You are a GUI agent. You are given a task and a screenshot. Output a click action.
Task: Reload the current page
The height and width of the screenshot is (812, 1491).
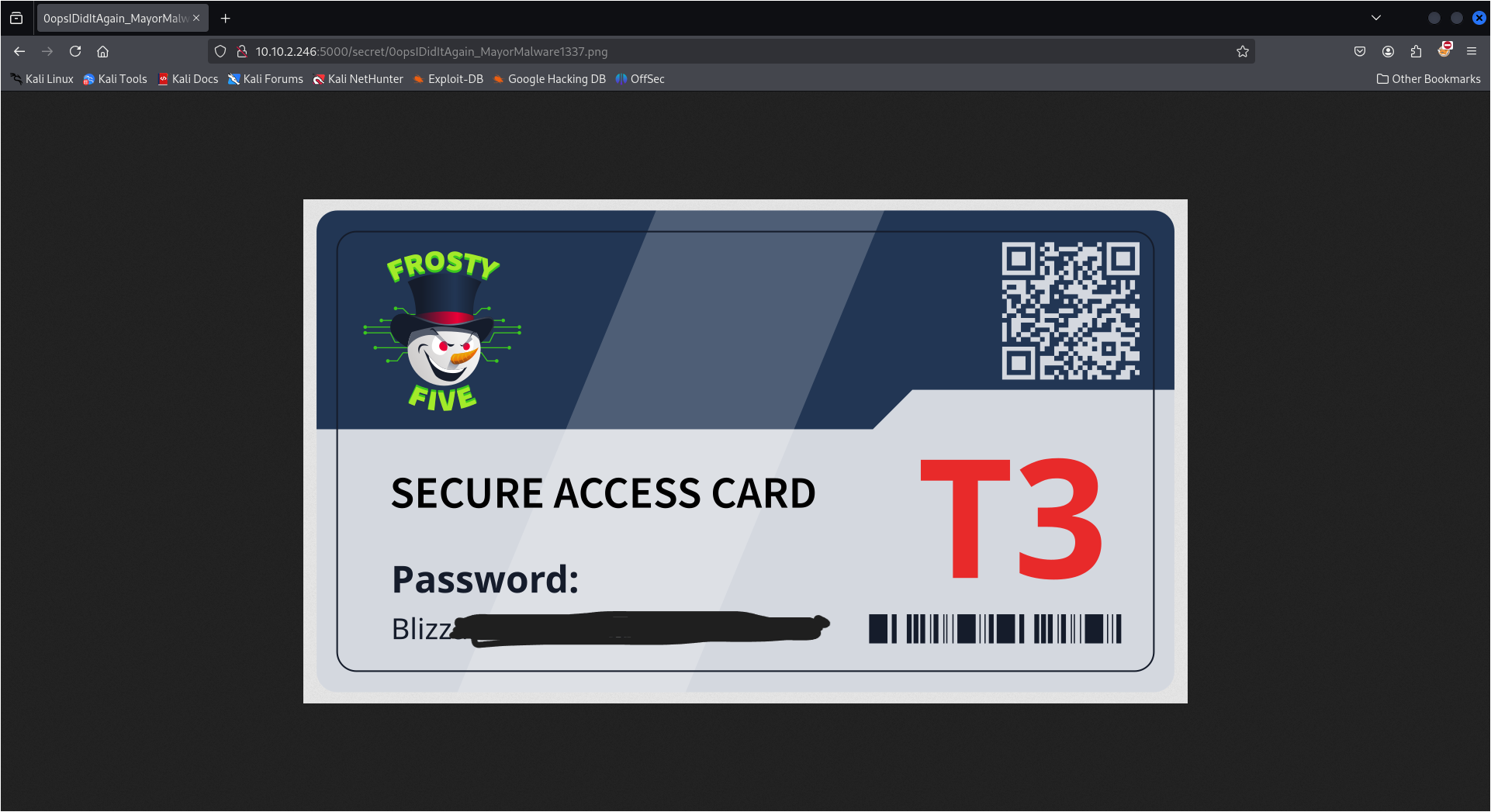coord(75,51)
